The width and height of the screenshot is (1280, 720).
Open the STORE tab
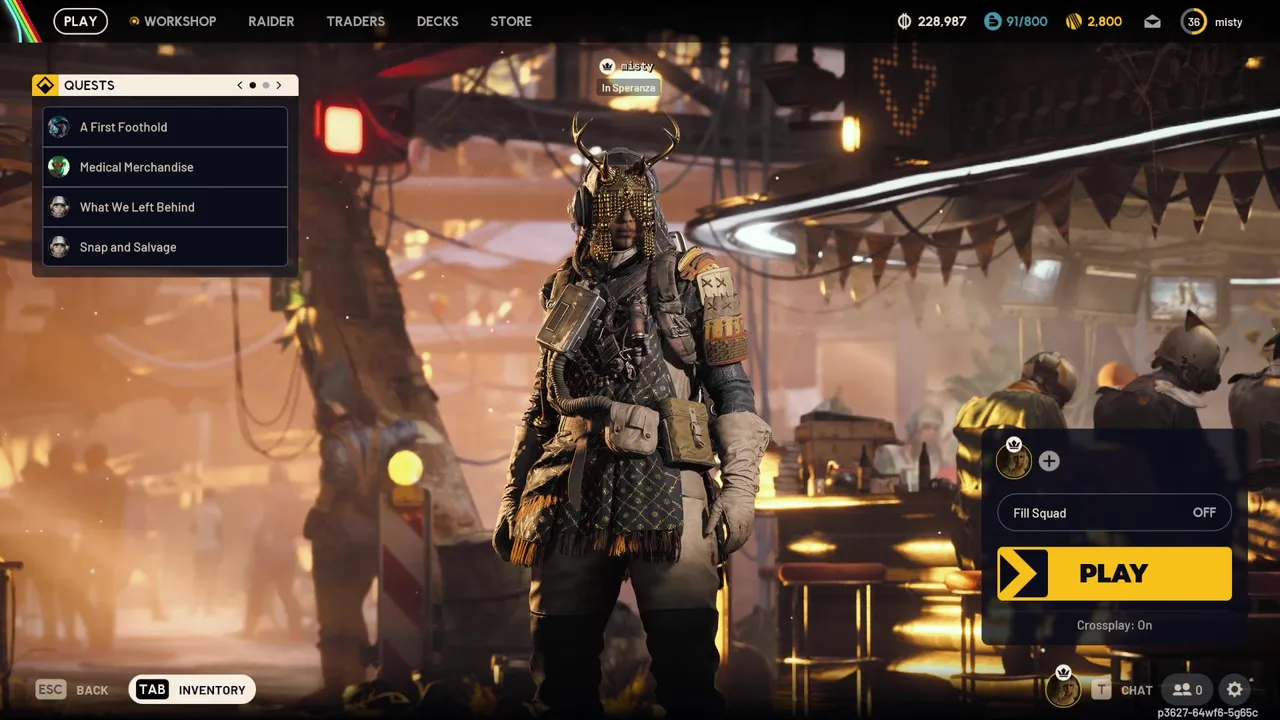point(511,21)
